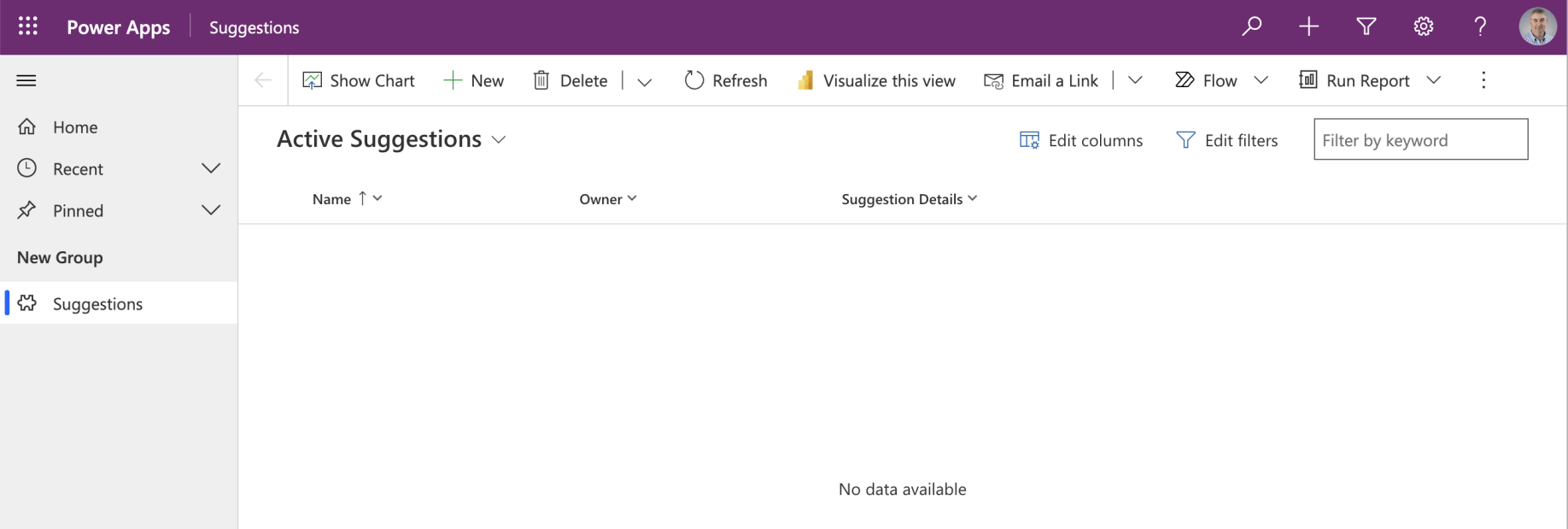Open the Active Suggestions view dropdown

pos(499,139)
